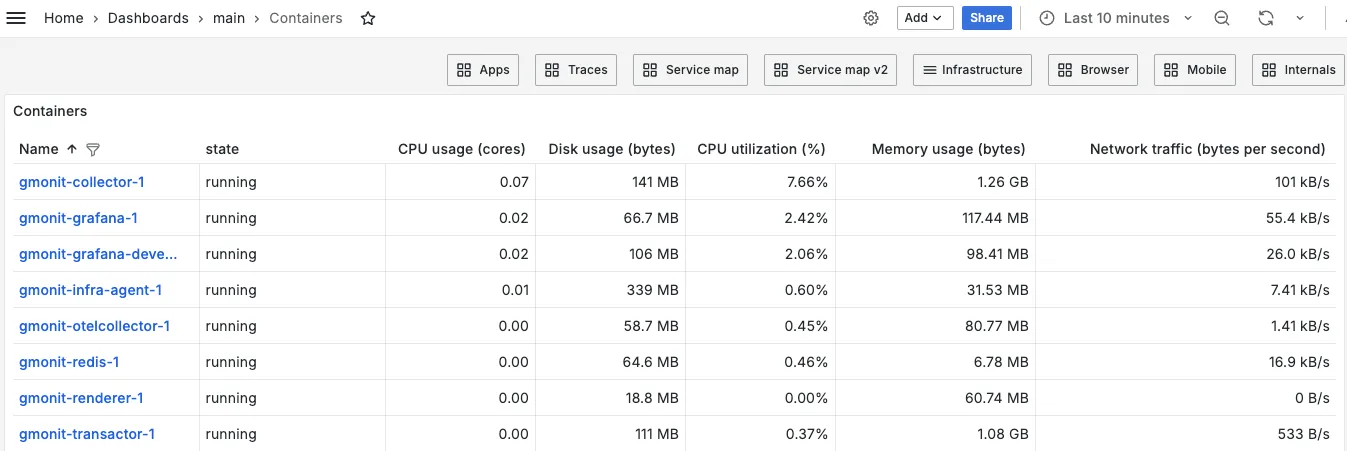Select the 339 MB disk usage cell

(x=610, y=290)
